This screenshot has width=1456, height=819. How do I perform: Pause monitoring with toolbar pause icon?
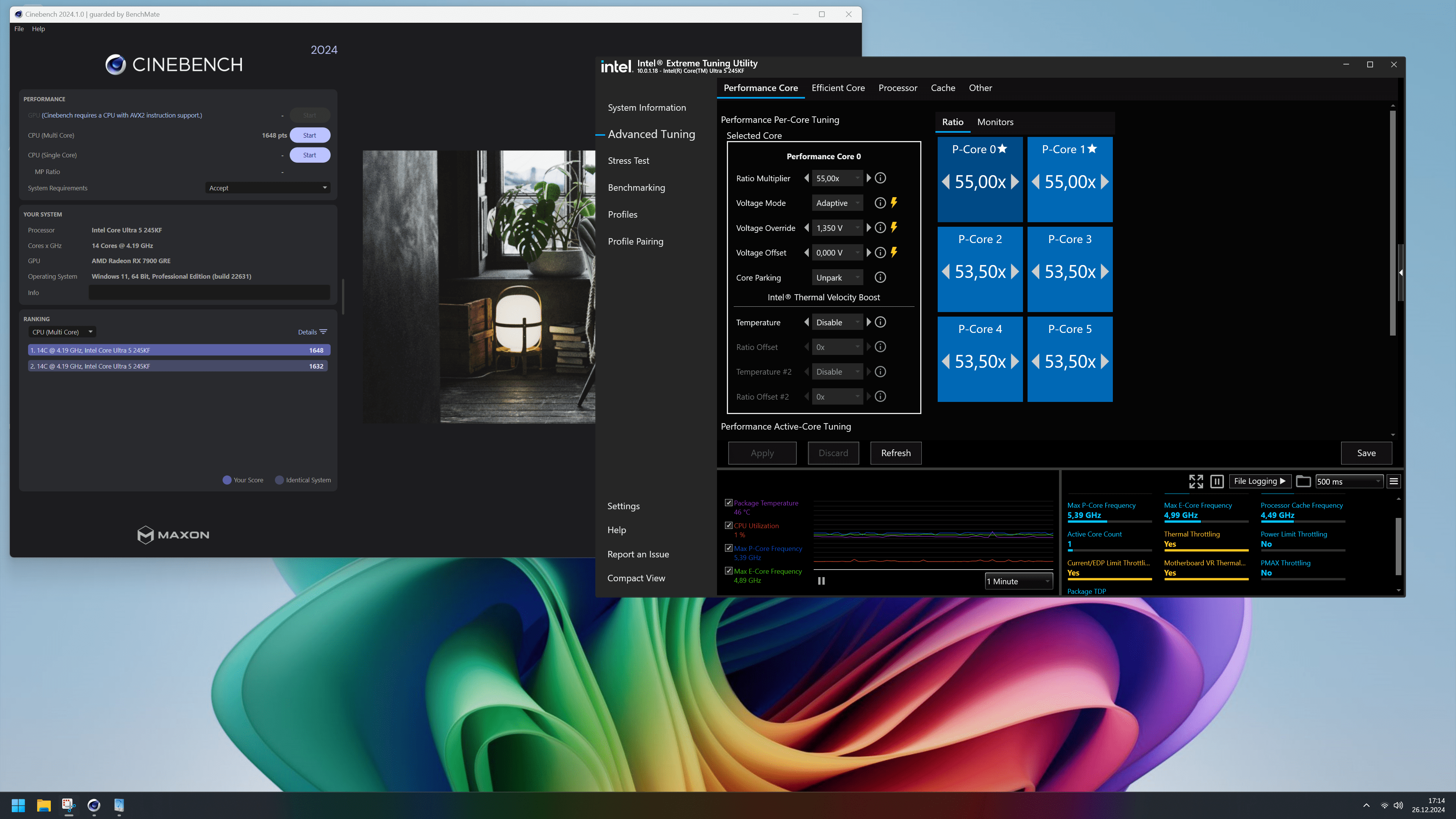1217,481
